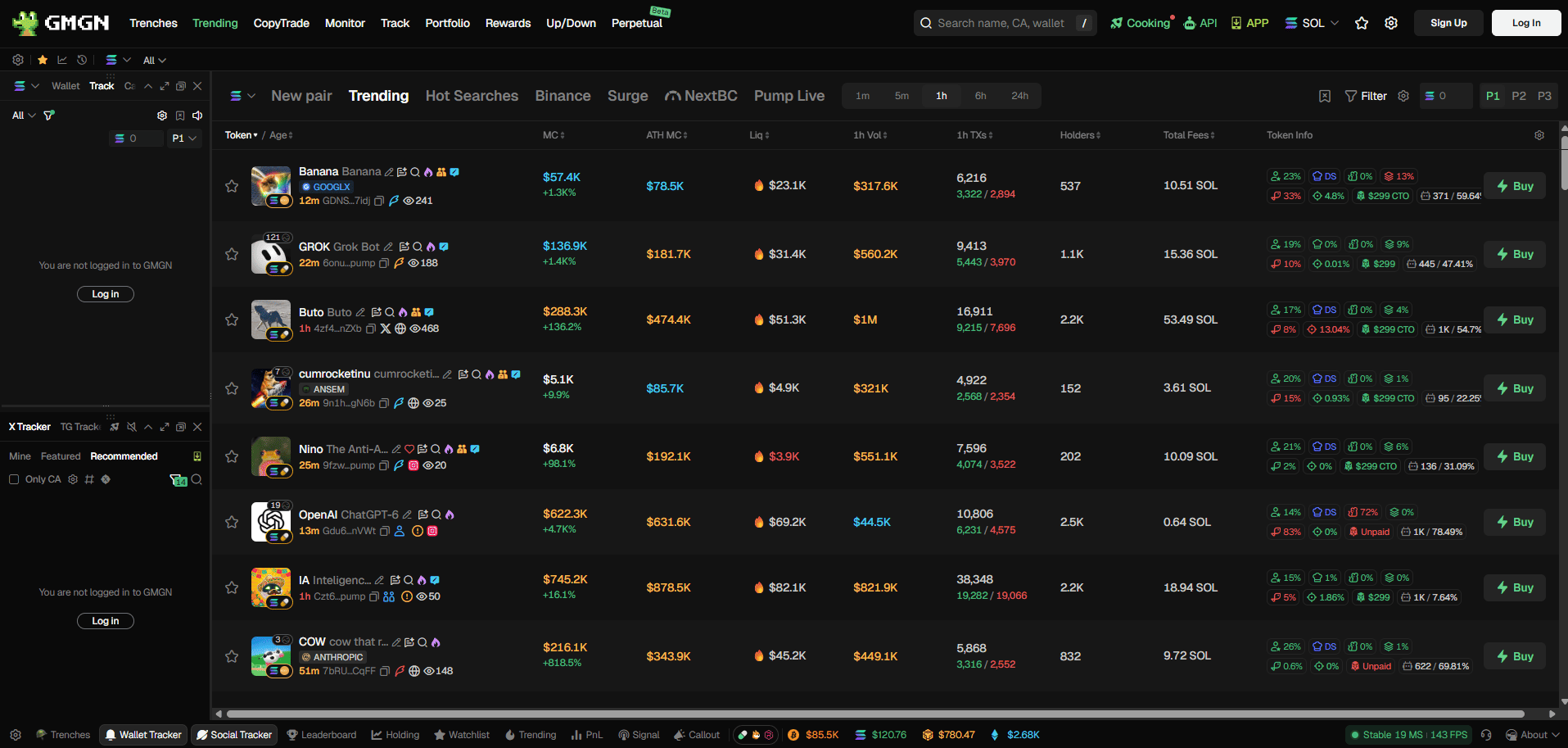The width and height of the screenshot is (1568, 748).
Task: Open Leaderboard in bottom bar
Action: point(322,735)
